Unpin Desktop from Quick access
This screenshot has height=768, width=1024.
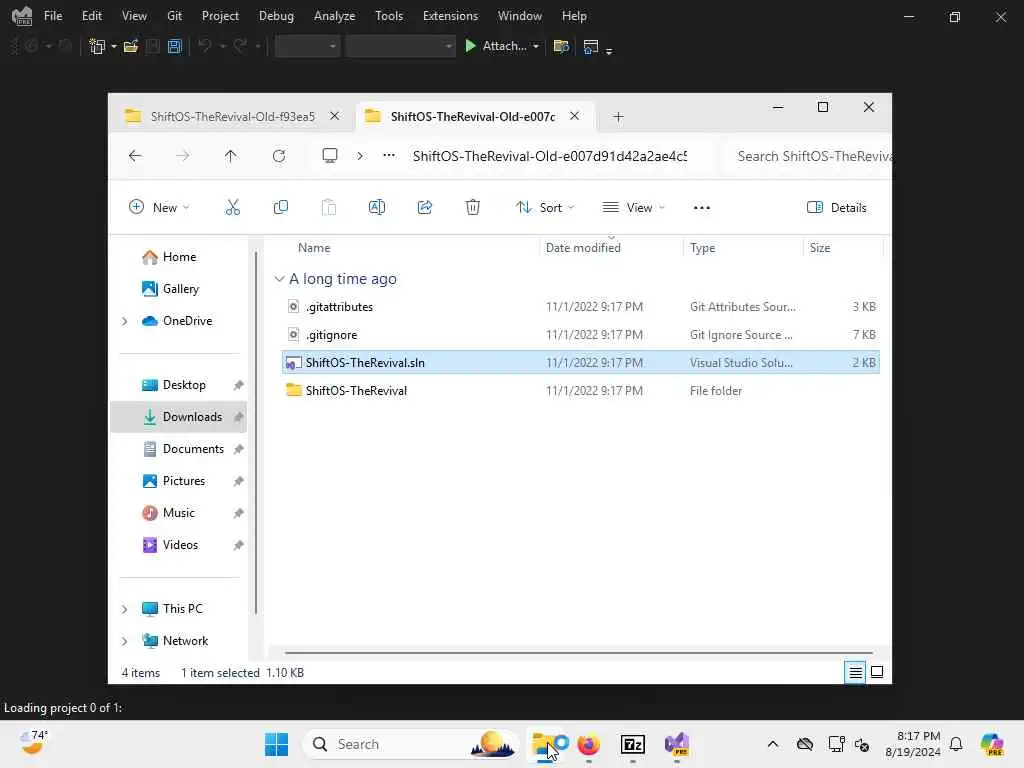click(x=238, y=385)
